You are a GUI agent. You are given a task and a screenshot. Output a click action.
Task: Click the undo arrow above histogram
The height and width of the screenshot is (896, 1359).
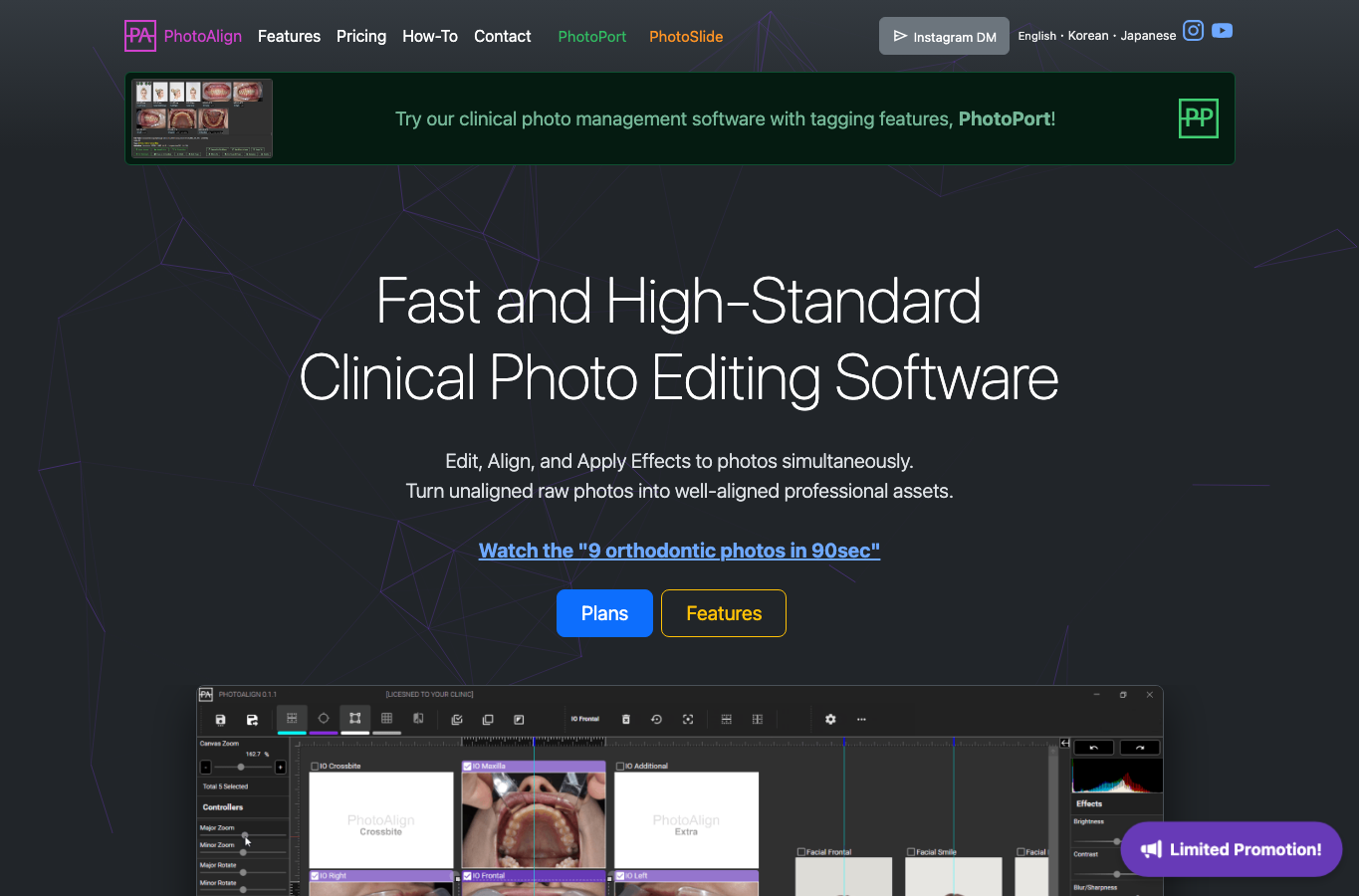tap(1093, 748)
